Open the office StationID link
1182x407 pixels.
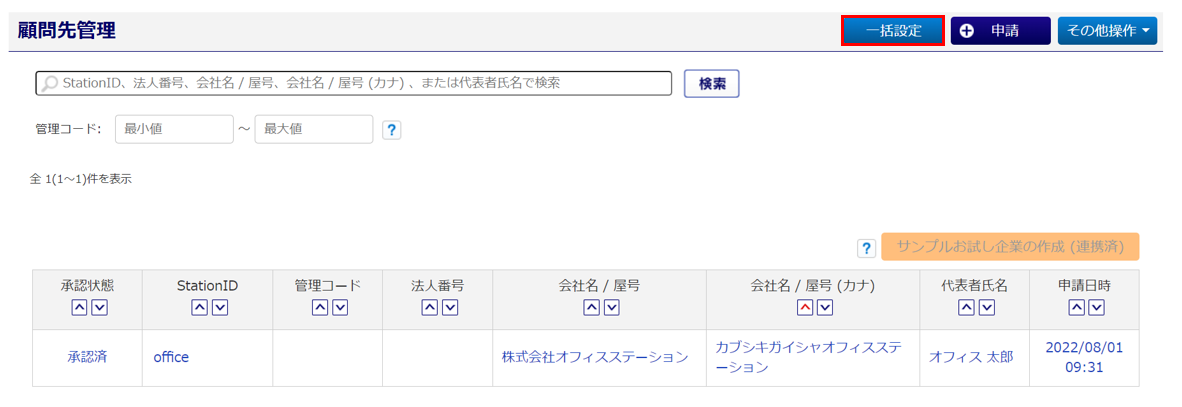(x=171, y=357)
